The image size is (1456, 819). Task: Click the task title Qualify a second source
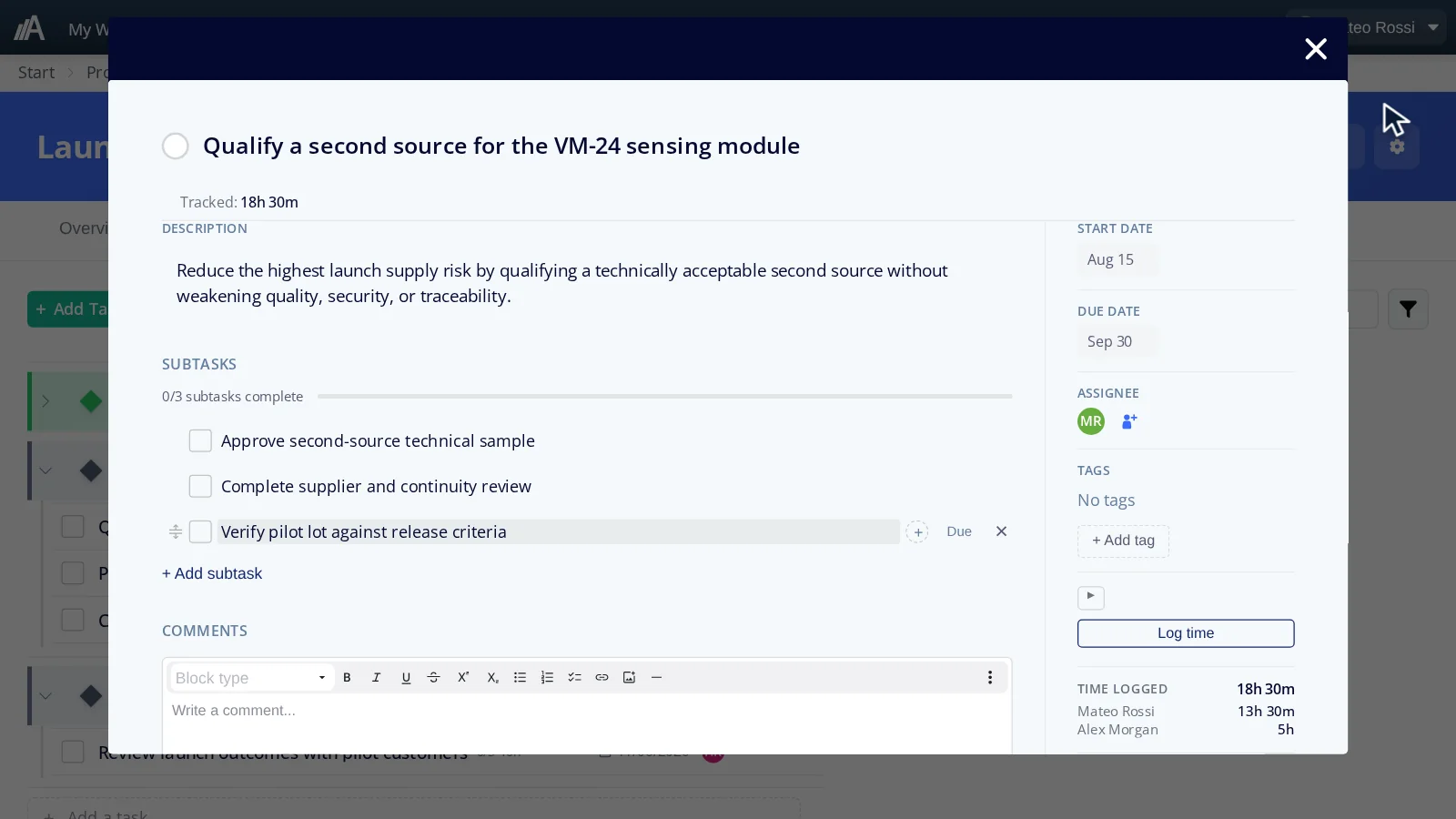(501, 146)
